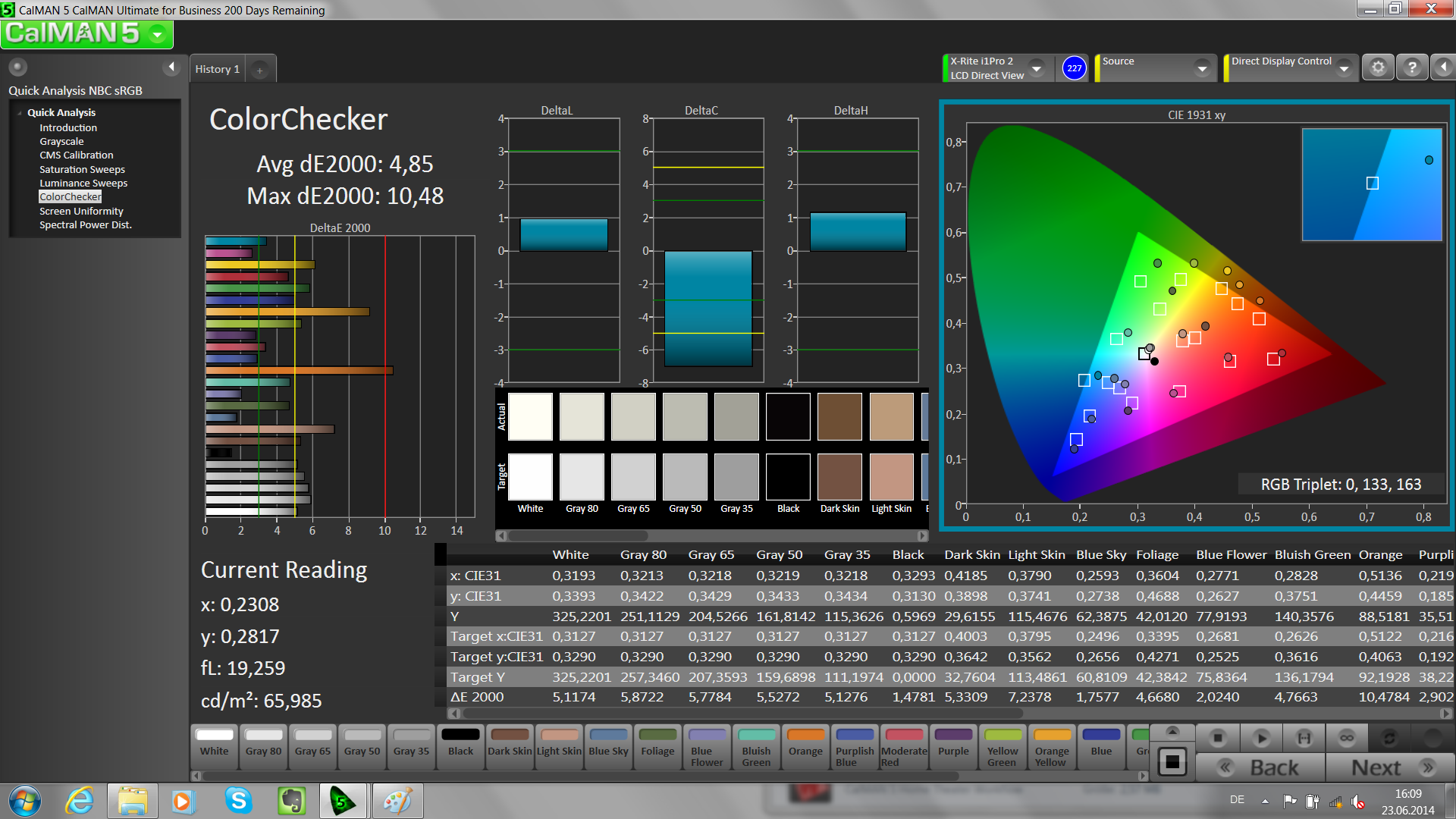
Task: Open help via the question mark icon
Action: (1412, 68)
